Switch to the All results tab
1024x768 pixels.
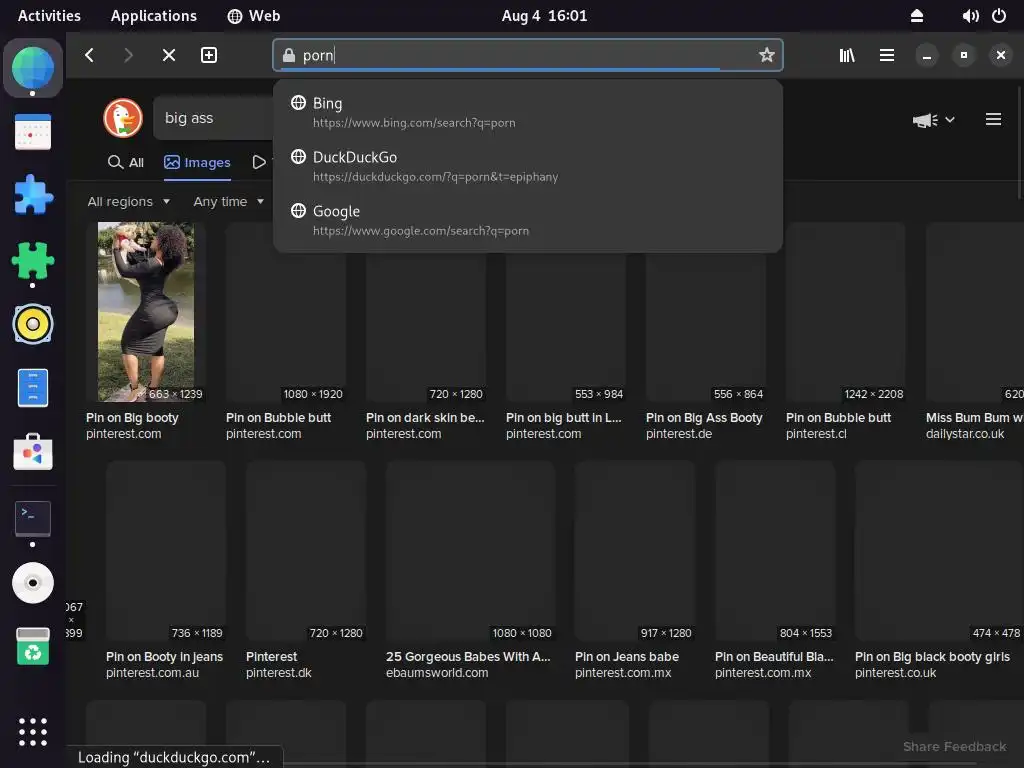click(x=125, y=162)
